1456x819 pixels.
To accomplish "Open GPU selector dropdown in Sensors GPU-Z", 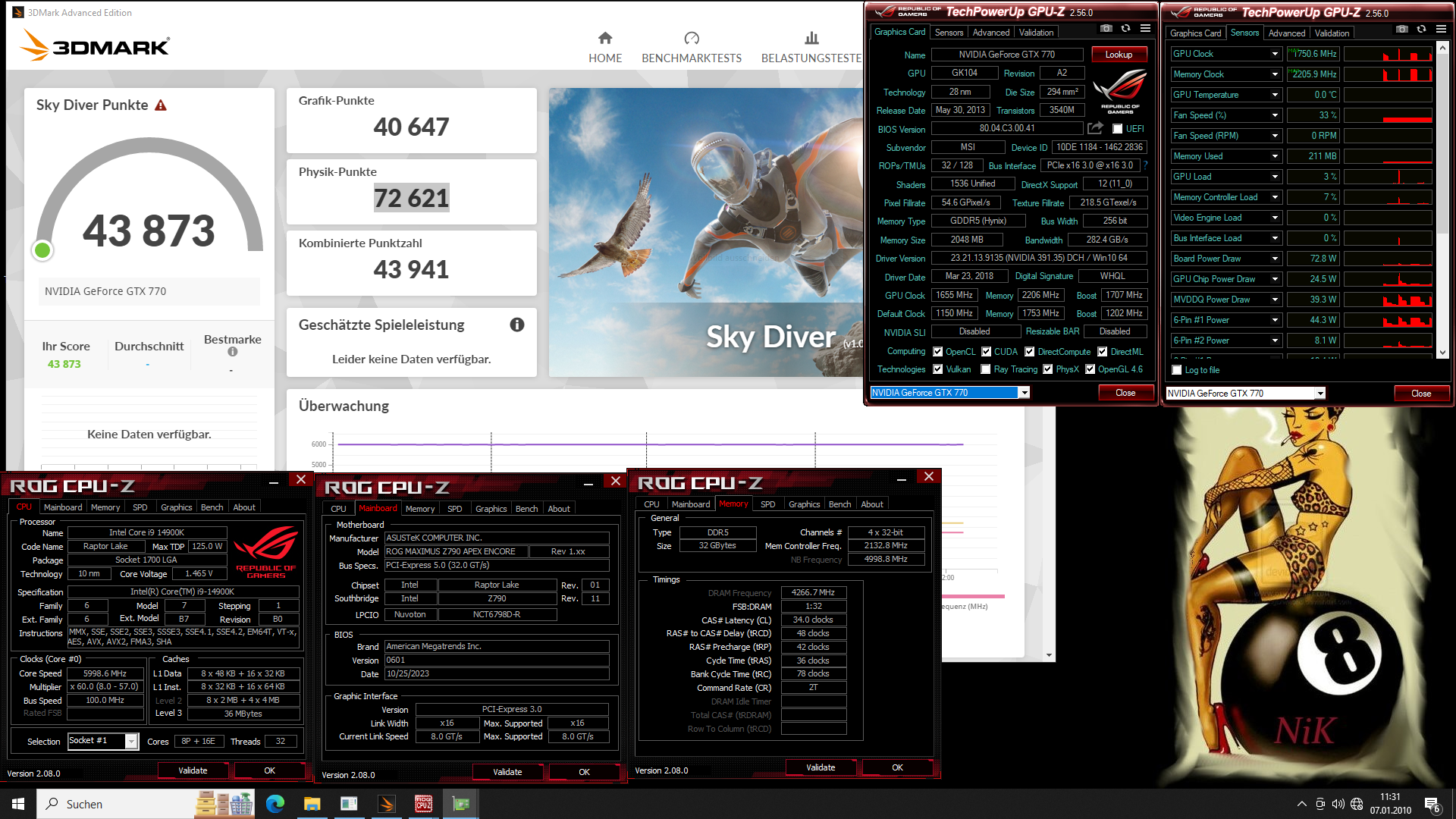I will point(1320,394).
